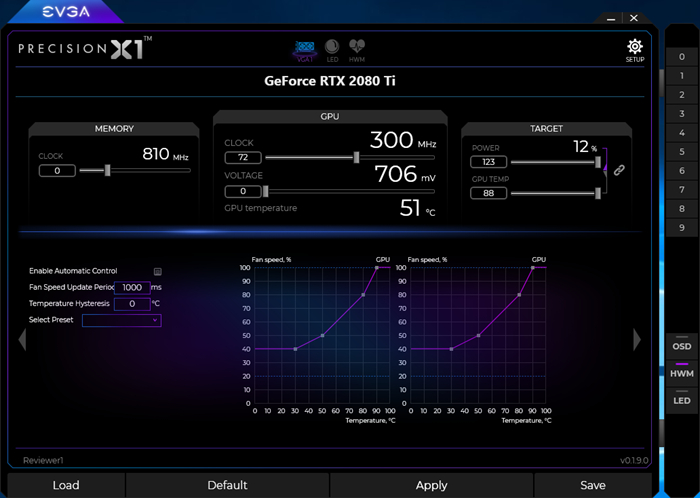Image resolution: width=700 pixels, height=498 pixels.
Task: Click the version text v0.1.9.0
Action: [634, 461]
